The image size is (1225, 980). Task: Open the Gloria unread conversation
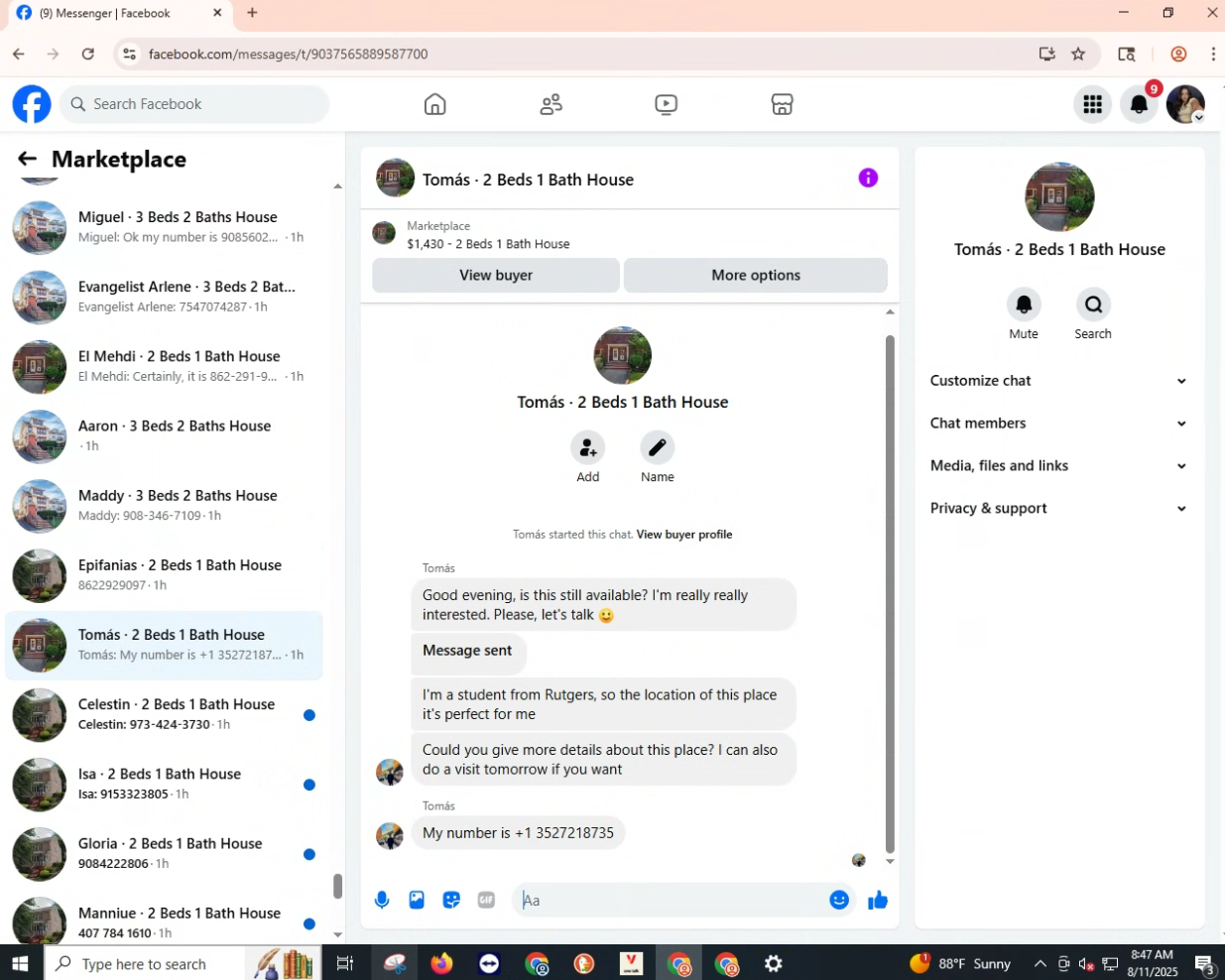pyautogui.click(x=164, y=853)
